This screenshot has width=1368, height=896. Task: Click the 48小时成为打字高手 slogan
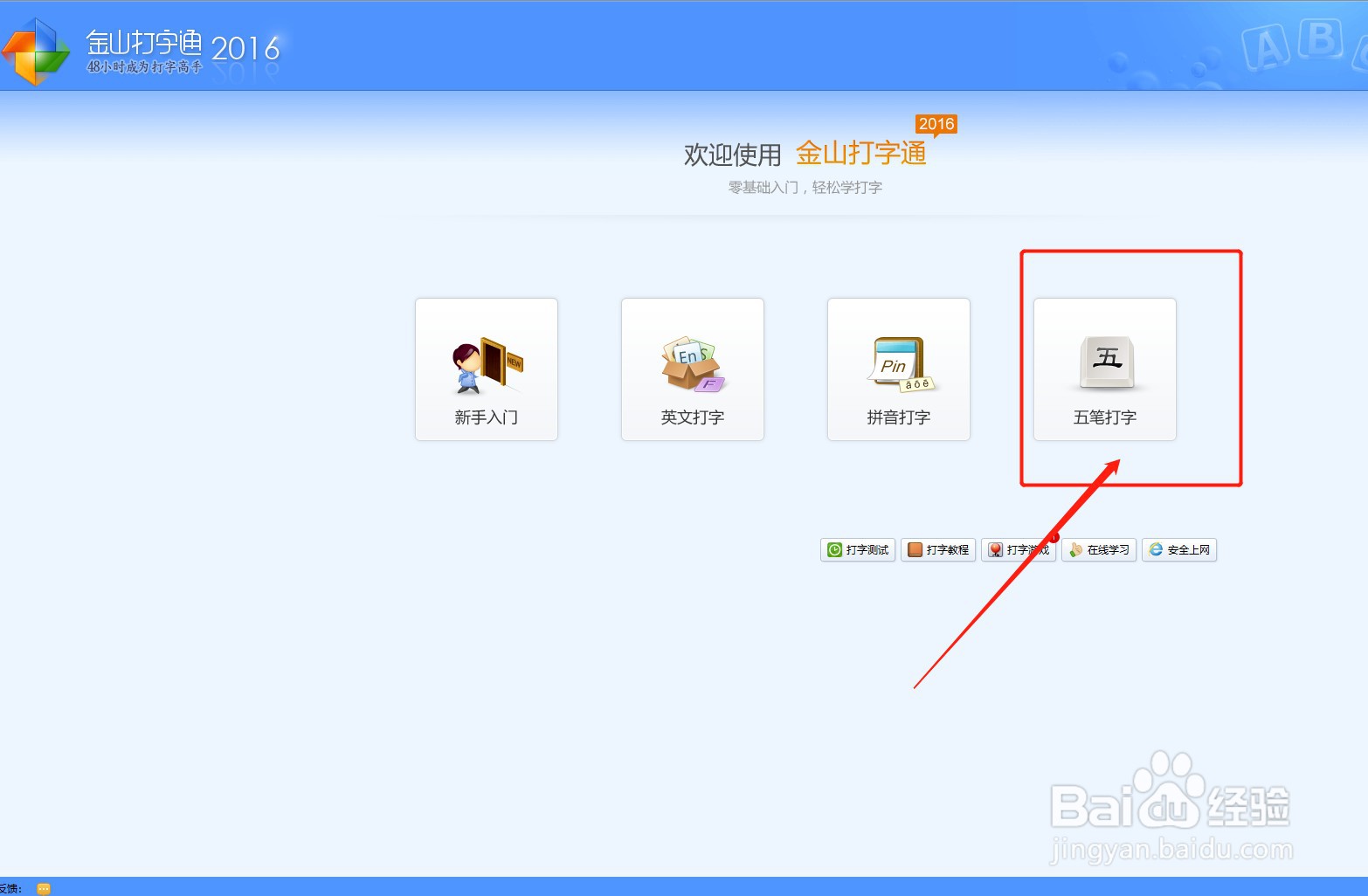144,67
